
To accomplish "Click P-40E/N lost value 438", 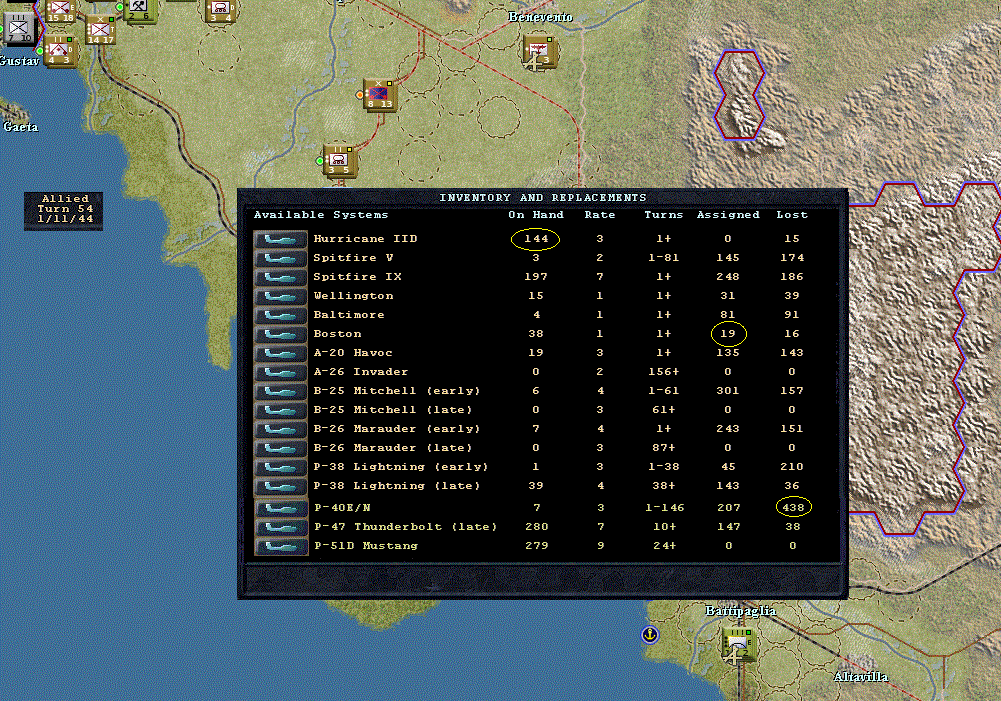I will 793,508.
